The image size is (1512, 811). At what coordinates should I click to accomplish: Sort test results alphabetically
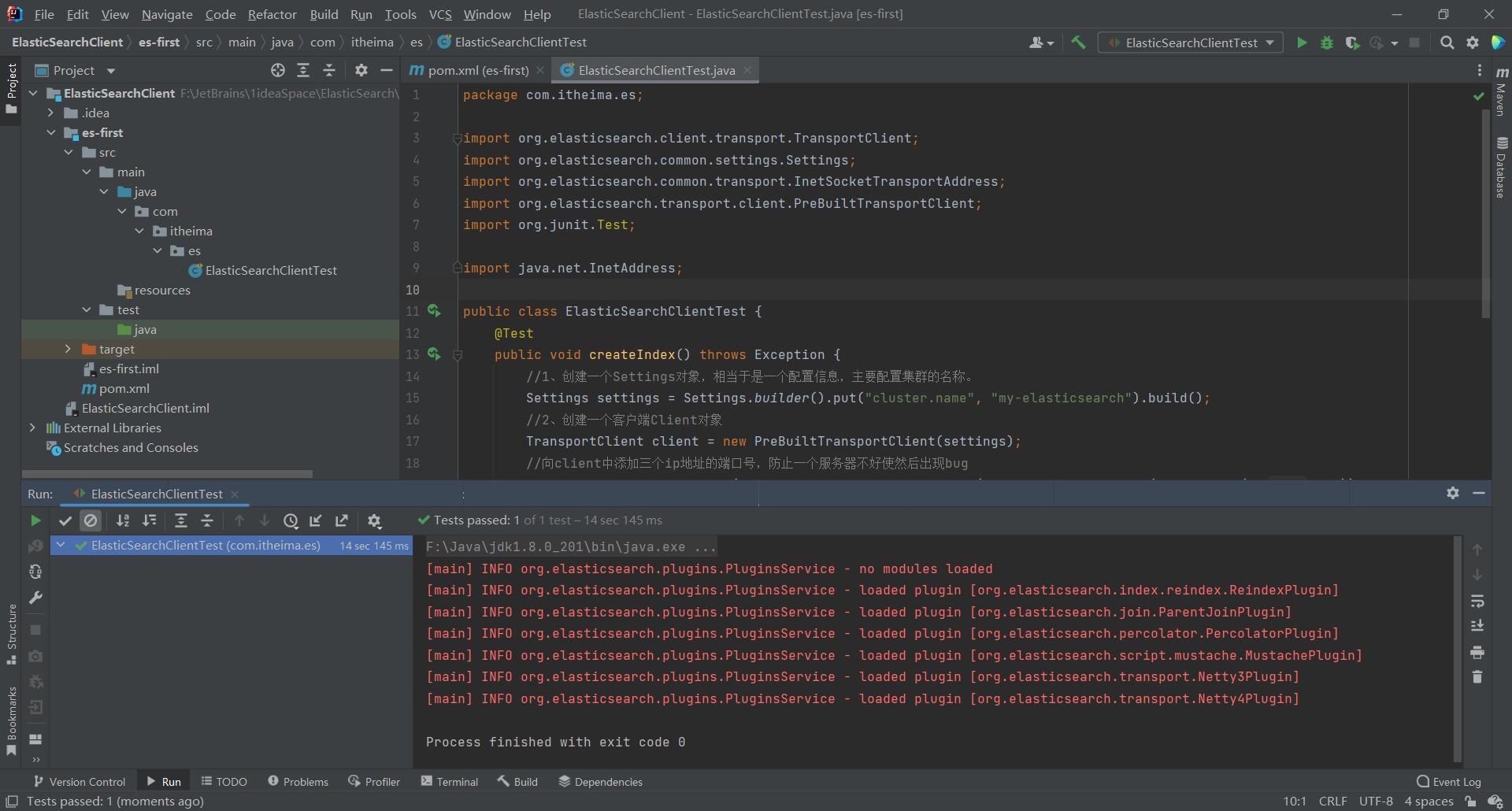click(x=123, y=520)
